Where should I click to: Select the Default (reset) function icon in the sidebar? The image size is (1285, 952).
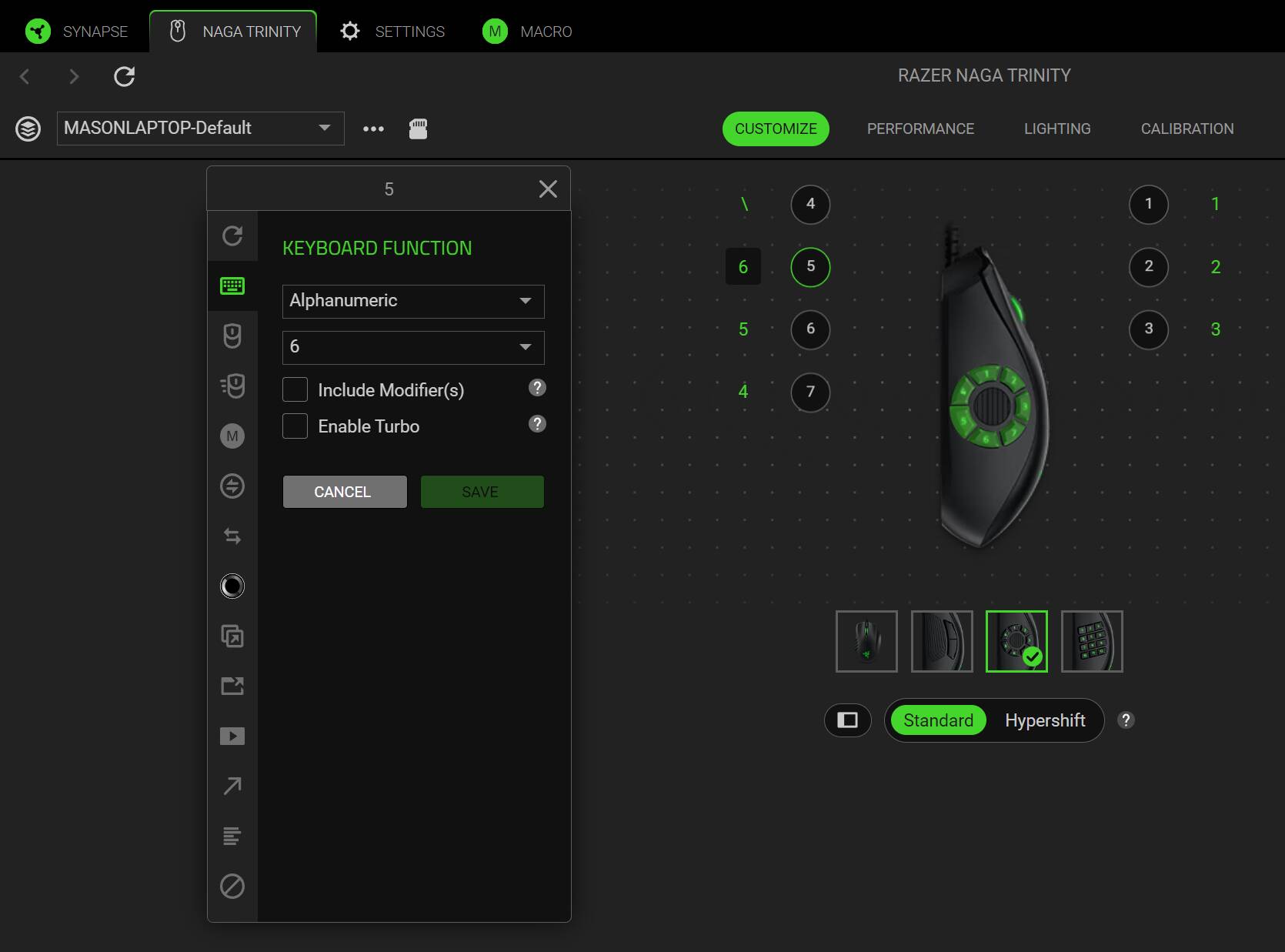232,235
